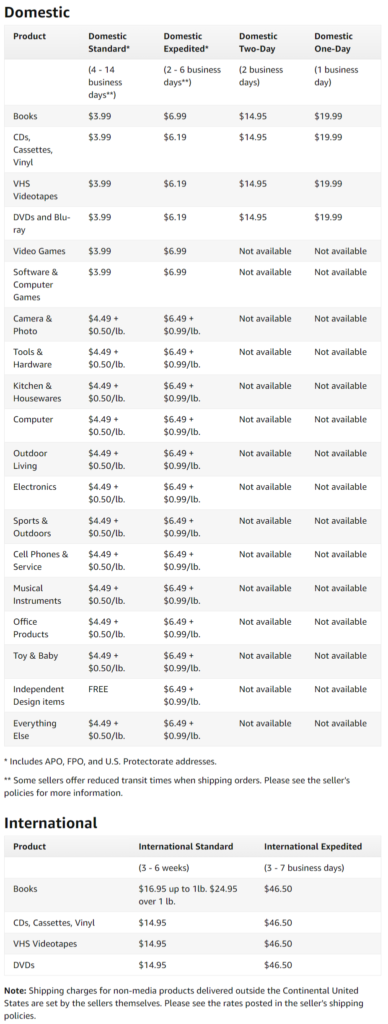Select Software & Computer Games row label
Viewport: 388px width, 1024px height.
(35, 285)
